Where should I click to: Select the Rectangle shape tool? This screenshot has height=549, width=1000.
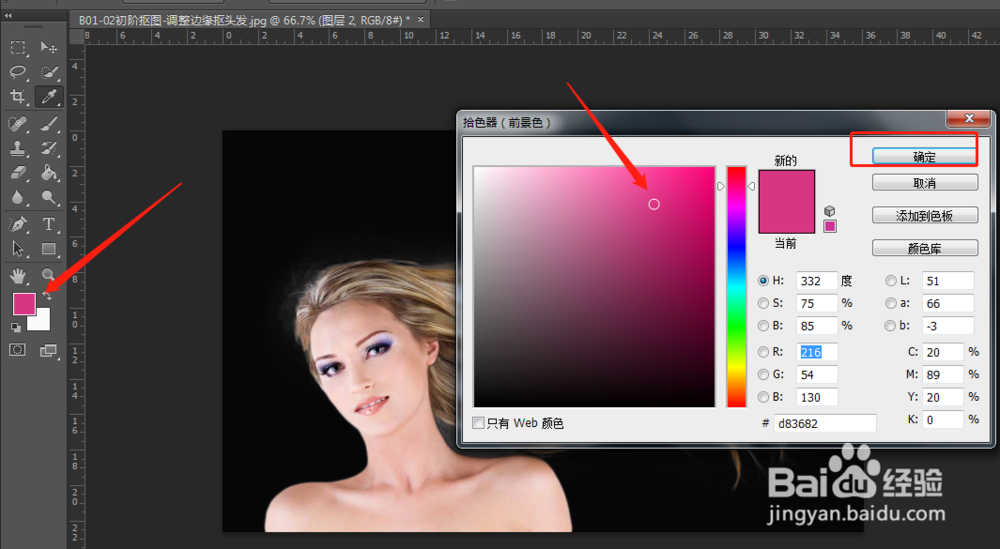(x=48, y=249)
